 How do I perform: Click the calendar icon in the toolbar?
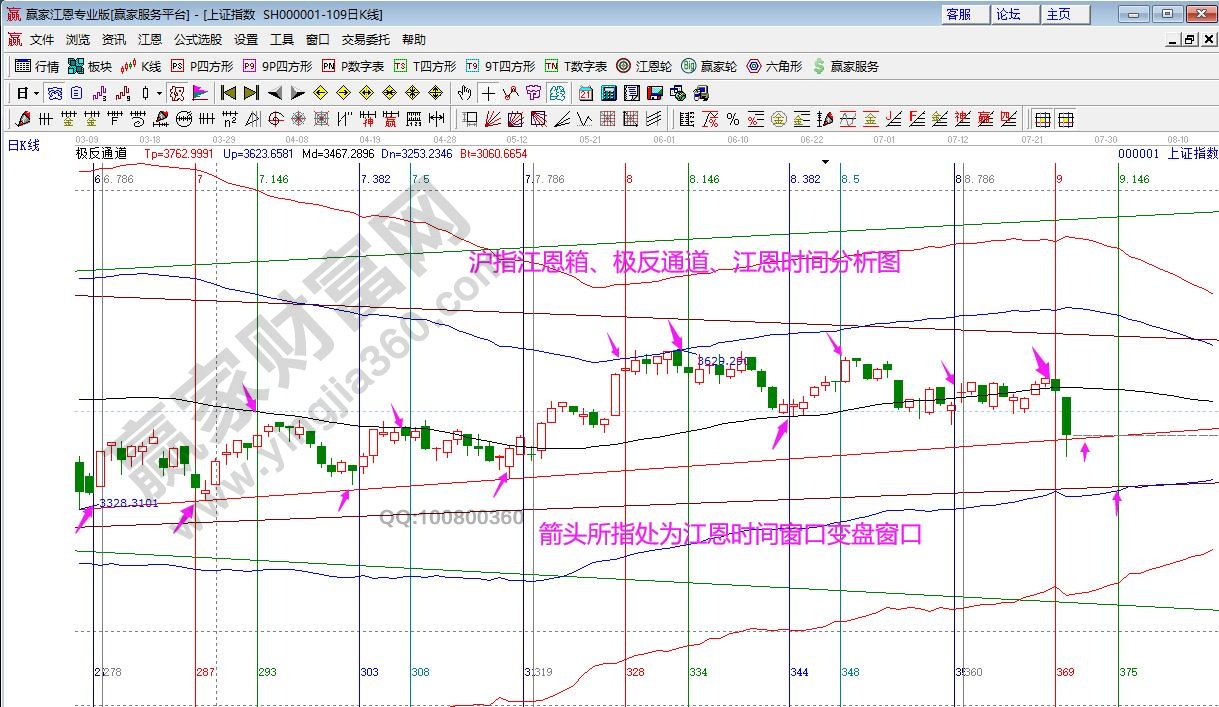[586, 94]
